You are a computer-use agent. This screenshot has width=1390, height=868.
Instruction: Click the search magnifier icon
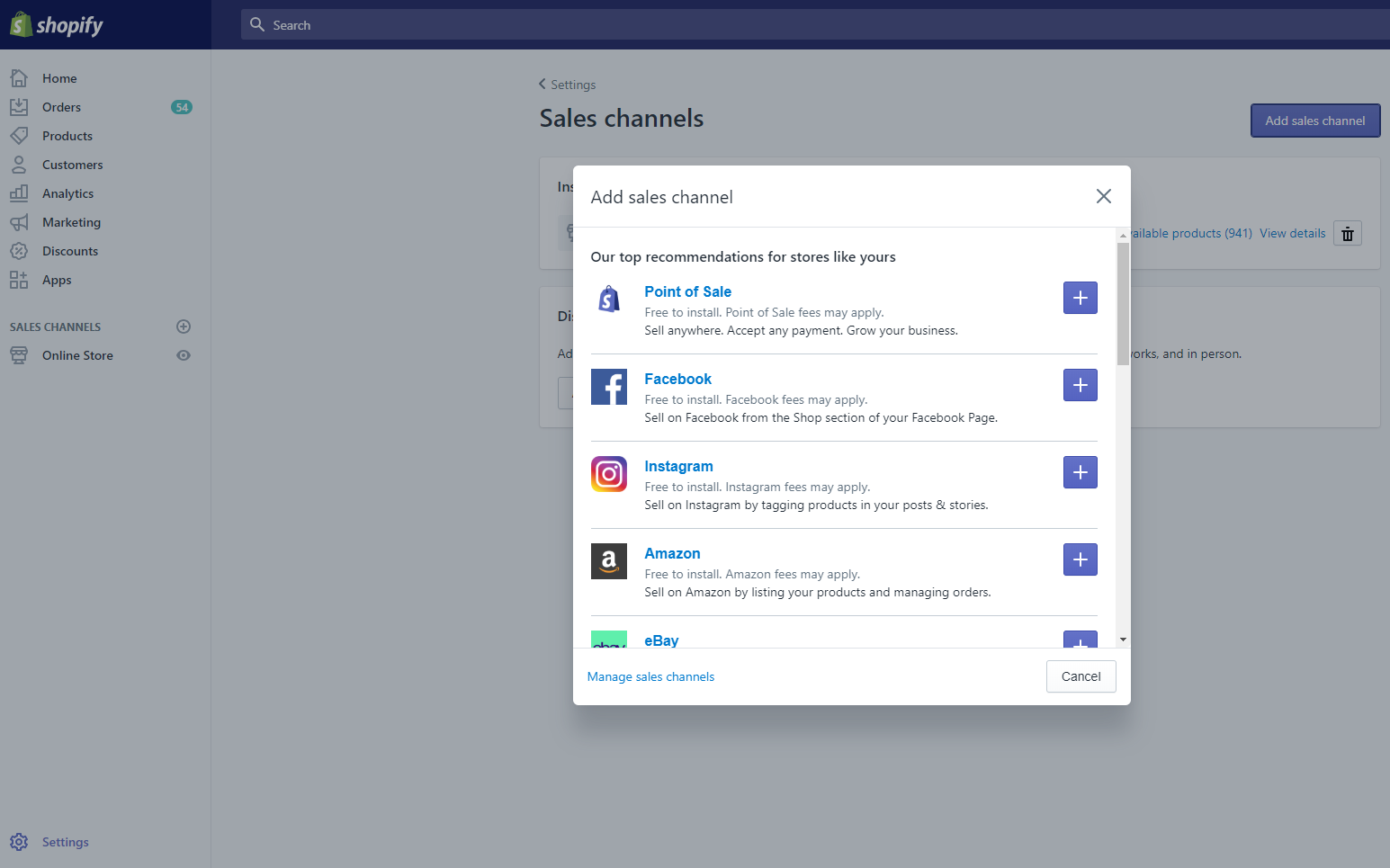[257, 24]
